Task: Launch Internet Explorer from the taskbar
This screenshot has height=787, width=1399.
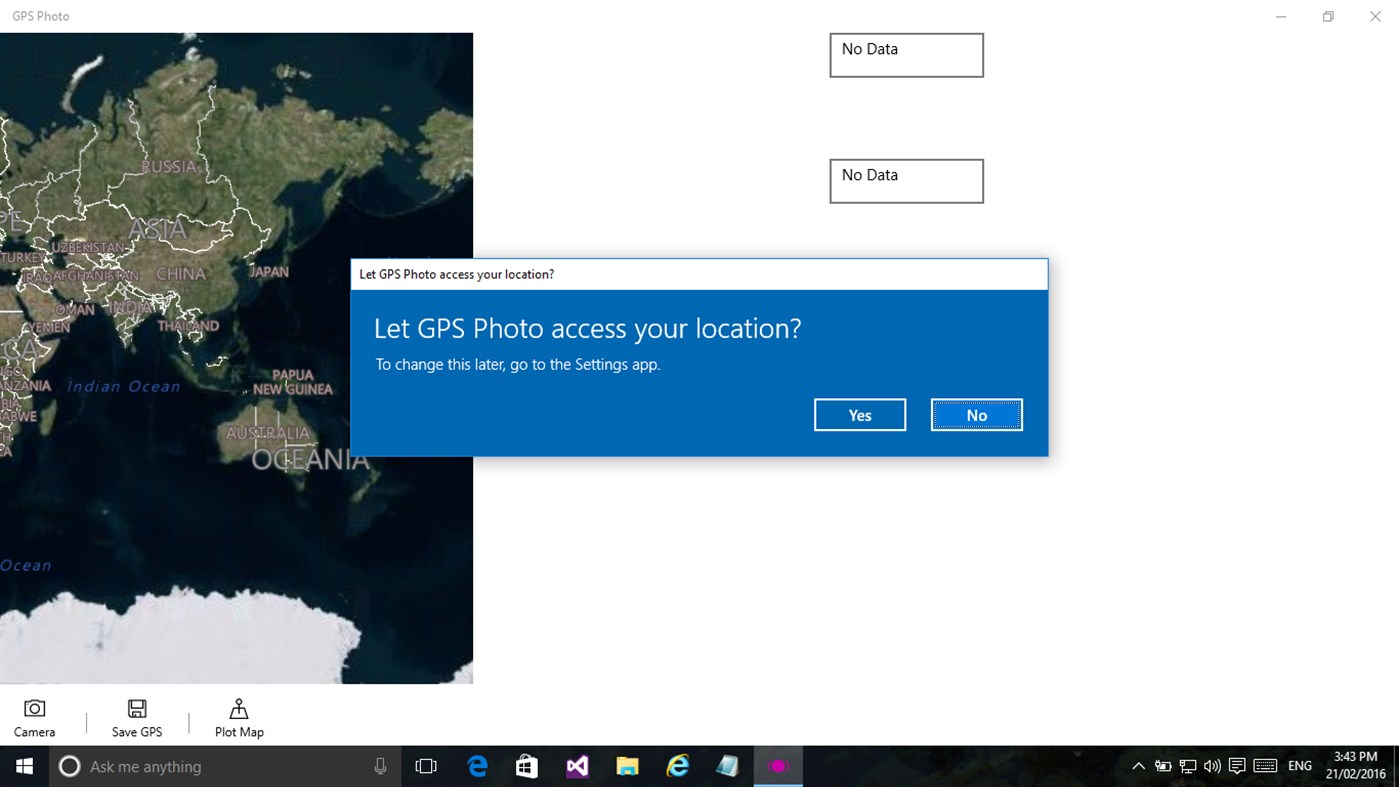Action: [677, 766]
